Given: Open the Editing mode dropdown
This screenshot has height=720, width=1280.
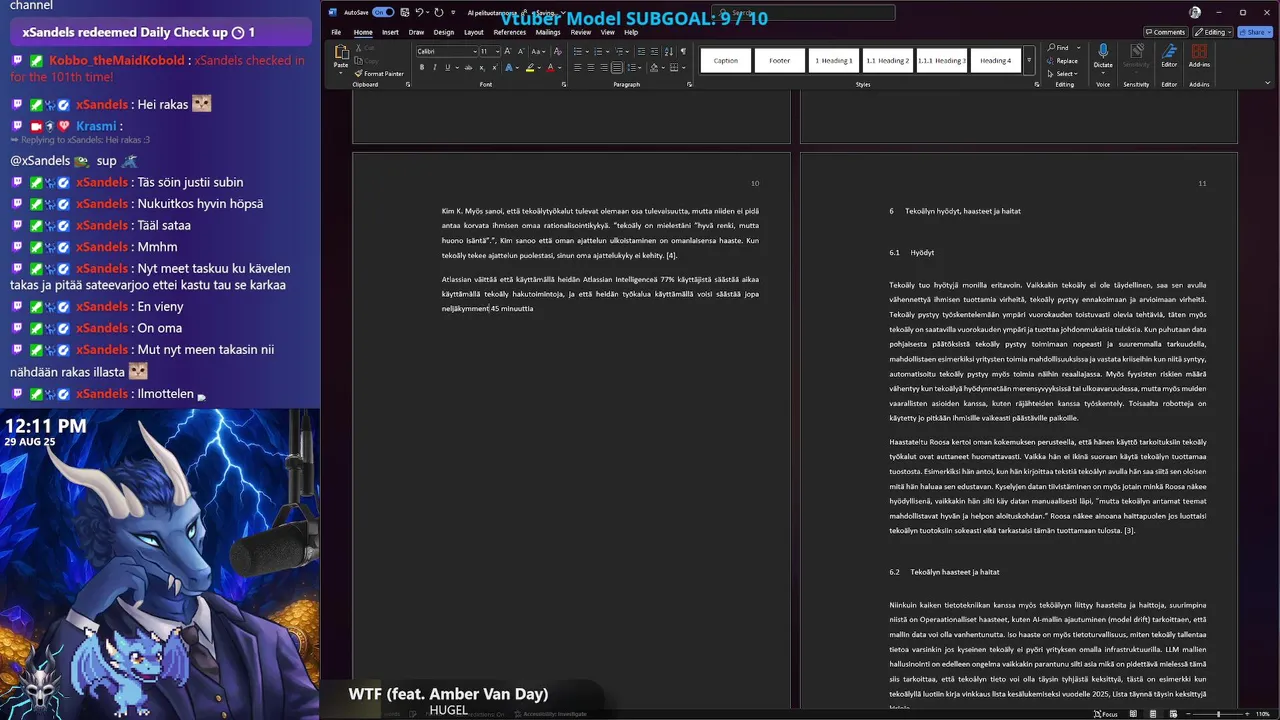Looking at the screenshot, I should click(x=1215, y=32).
